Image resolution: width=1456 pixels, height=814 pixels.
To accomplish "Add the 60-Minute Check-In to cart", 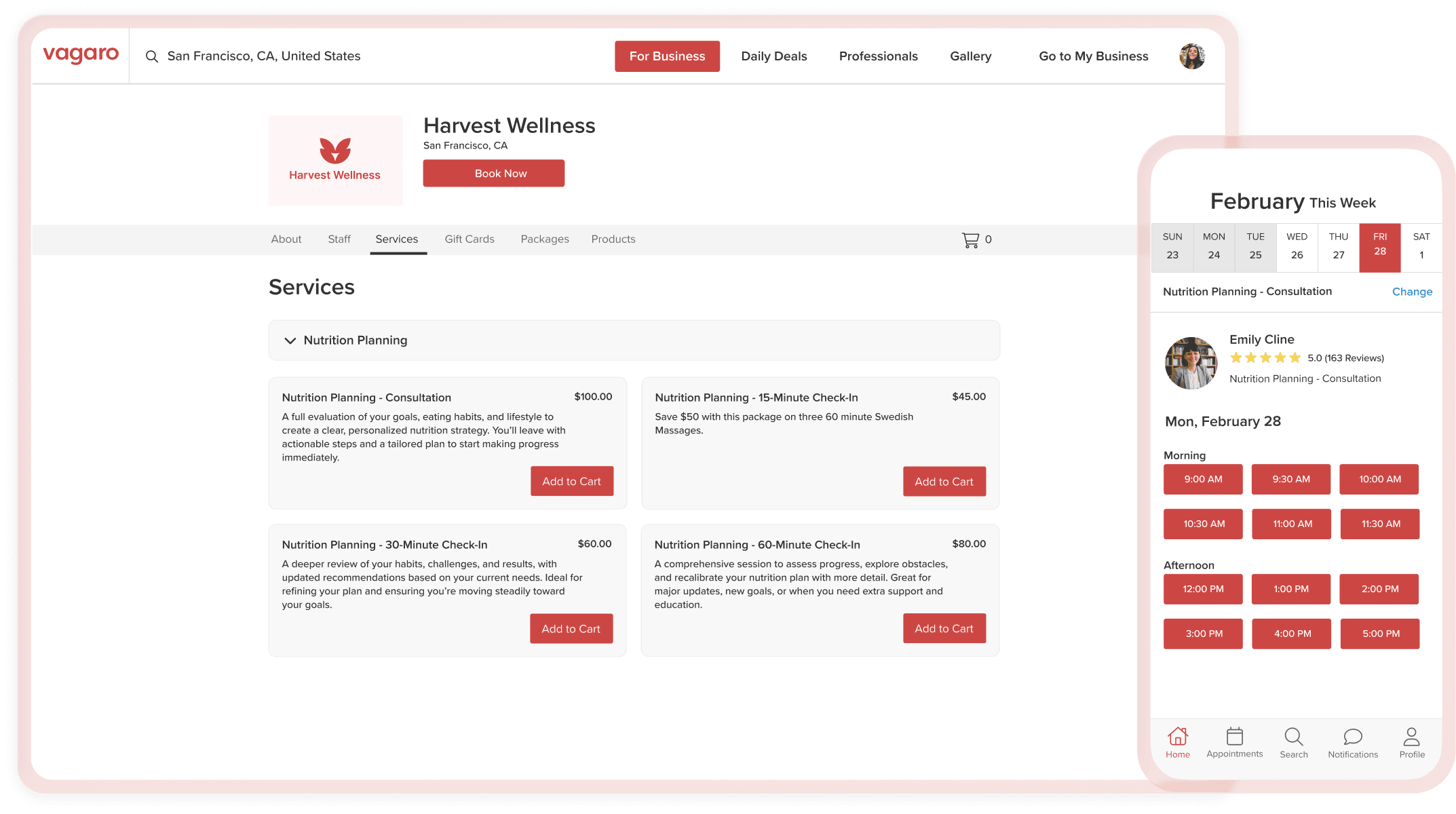I will [944, 628].
